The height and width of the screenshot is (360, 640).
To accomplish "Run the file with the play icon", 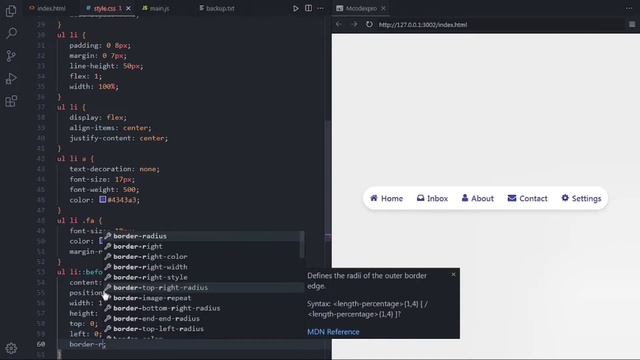I will coord(296,8).
